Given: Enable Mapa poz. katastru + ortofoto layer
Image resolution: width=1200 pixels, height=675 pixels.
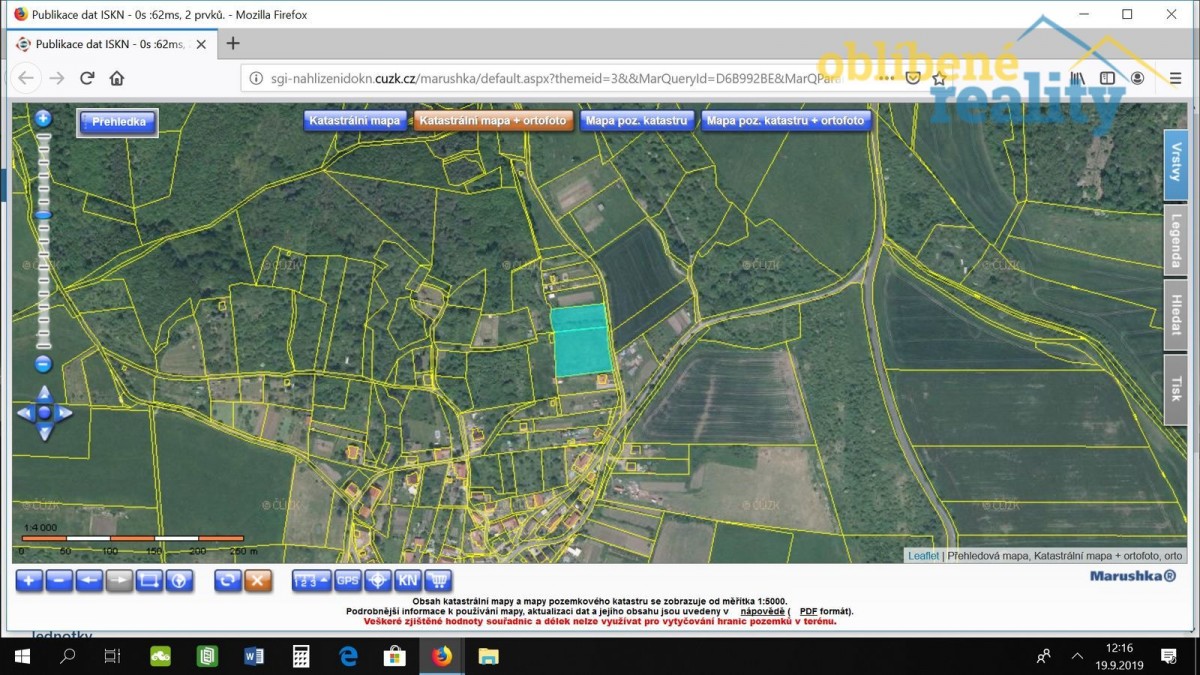Looking at the screenshot, I should [786, 121].
